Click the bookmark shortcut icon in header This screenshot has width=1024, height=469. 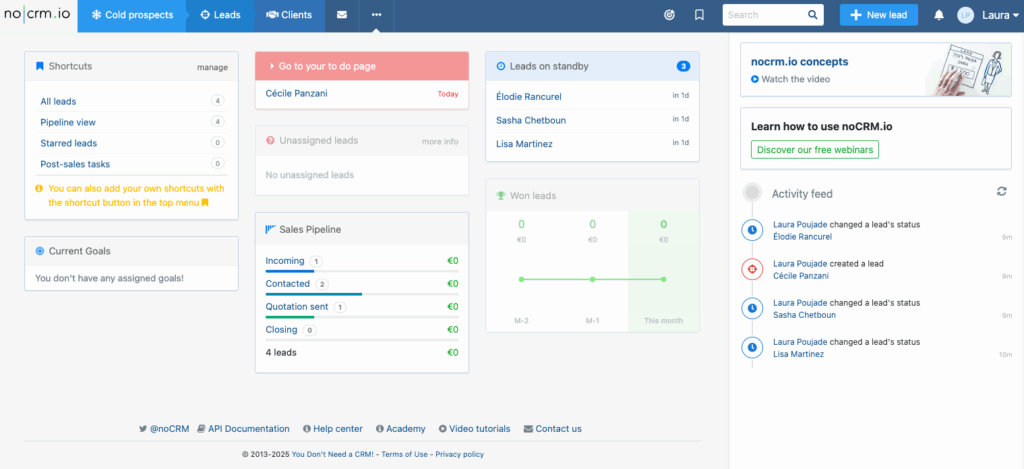[x=699, y=15]
